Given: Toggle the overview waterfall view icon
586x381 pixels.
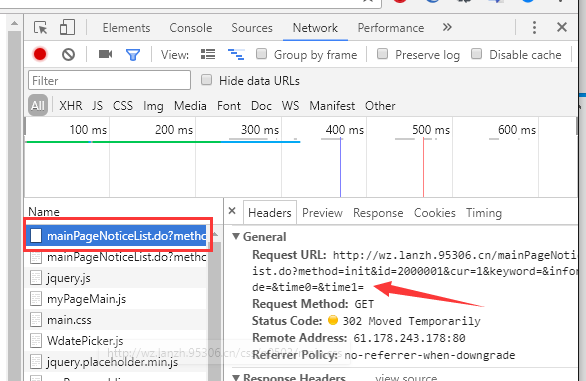Looking at the screenshot, I should point(236,55).
